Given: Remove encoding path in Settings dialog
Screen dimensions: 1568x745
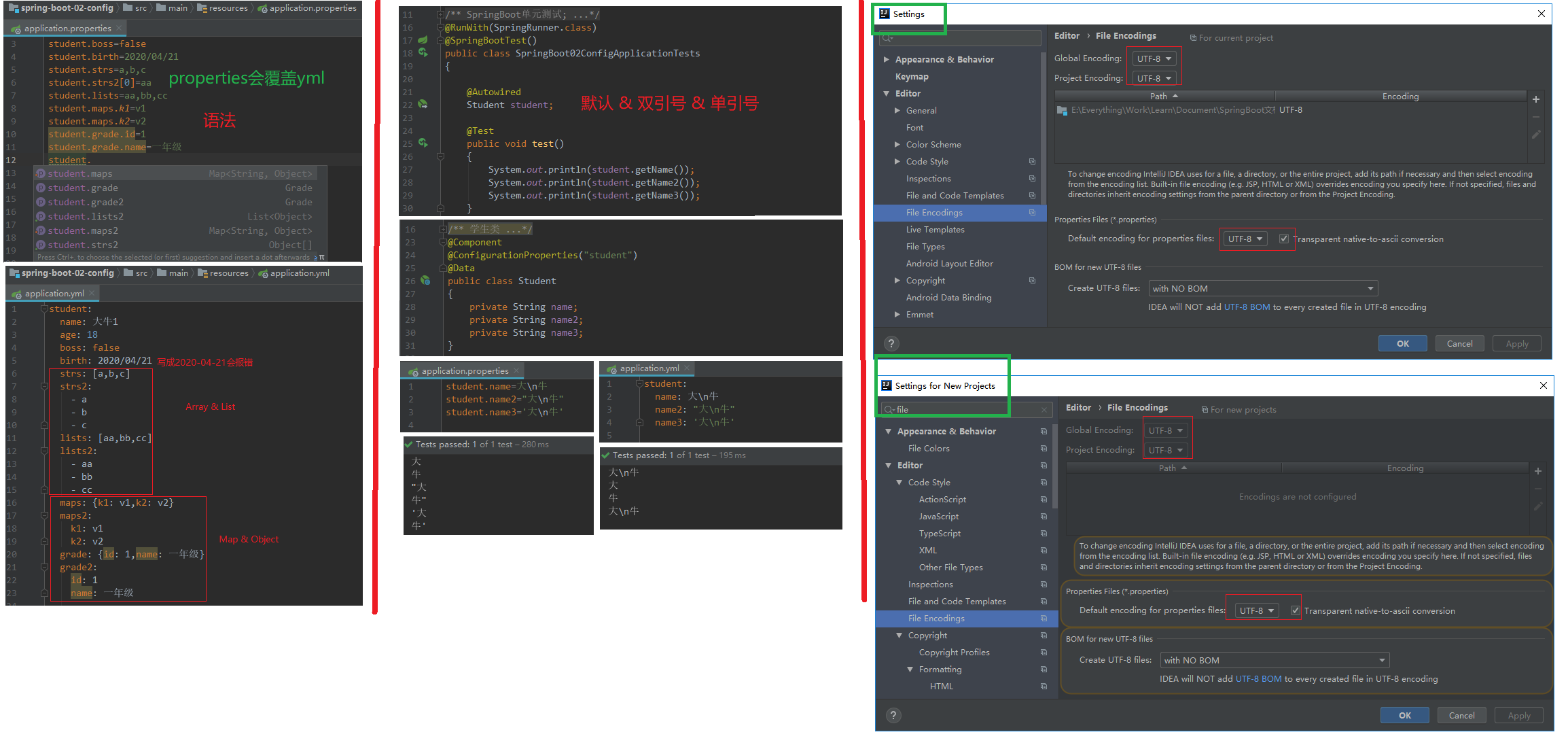Looking at the screenshot, I should click(x=1536, y=117).
